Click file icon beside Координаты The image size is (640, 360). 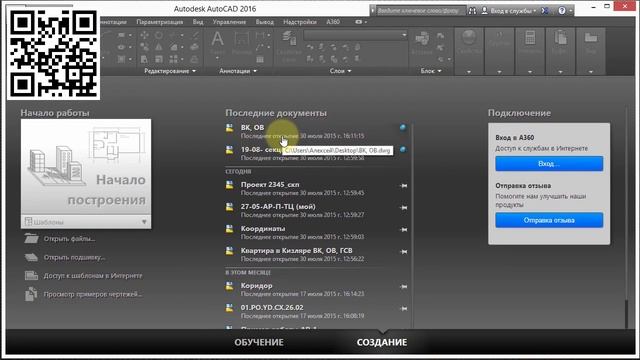pyautogui.click(x=230, y=229)
